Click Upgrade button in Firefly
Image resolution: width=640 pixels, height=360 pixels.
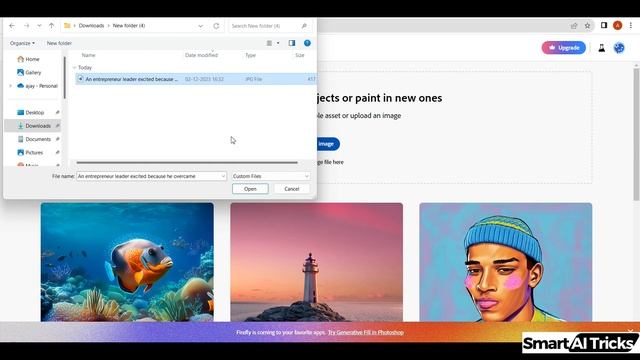click(x=564, y=48)
